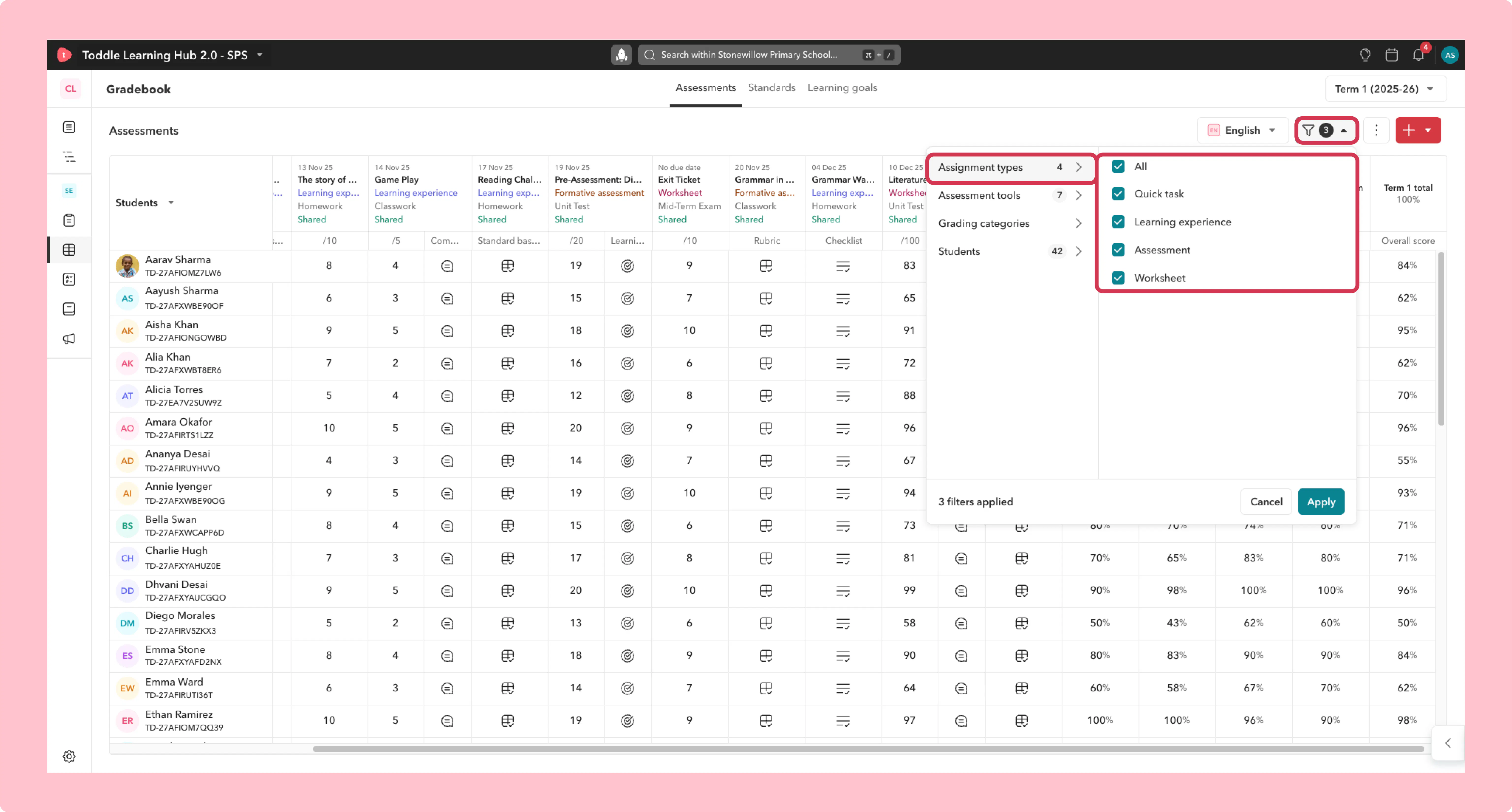
Task: Click the Toddle logo icon
Action: (64, 55)
